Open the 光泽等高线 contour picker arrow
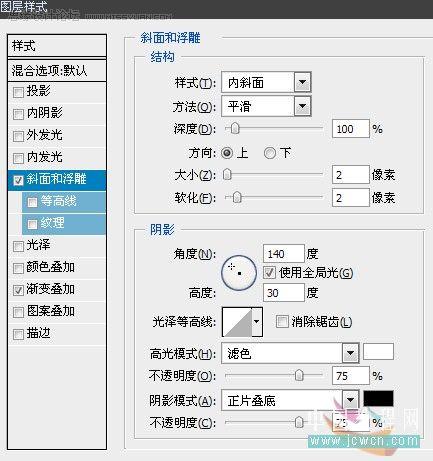This screenshot has height=461, width=433. [x=257, y=322]
